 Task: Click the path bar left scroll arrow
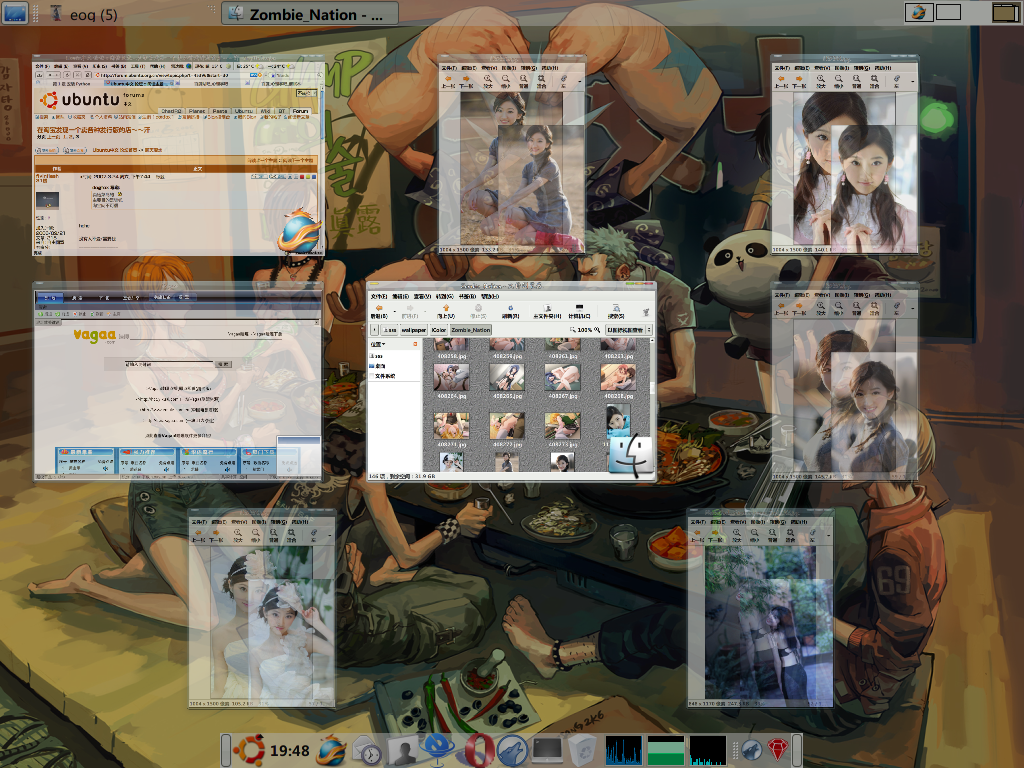(x=374, y=330)
